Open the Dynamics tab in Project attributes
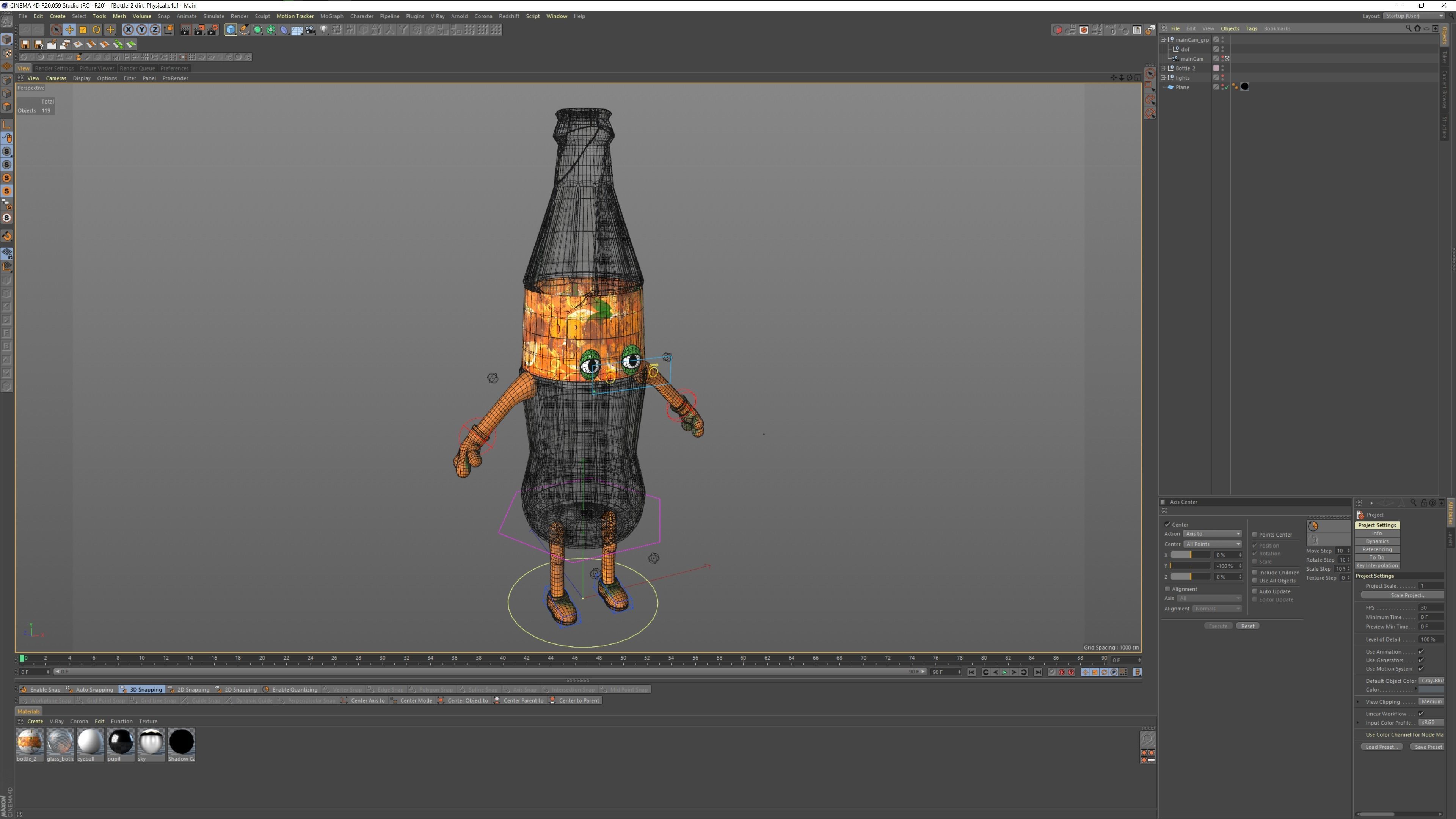 (1377, 541)
